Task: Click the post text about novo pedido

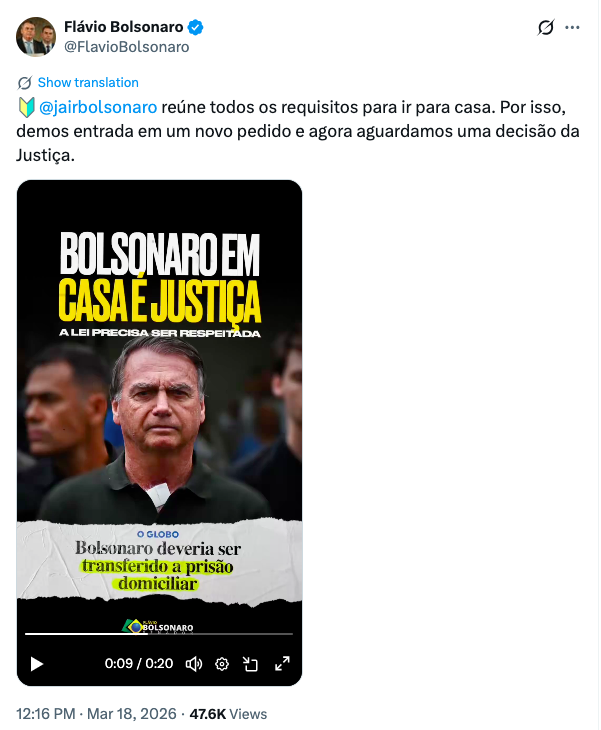Action: pyautogui.click(x=298, y=131)
